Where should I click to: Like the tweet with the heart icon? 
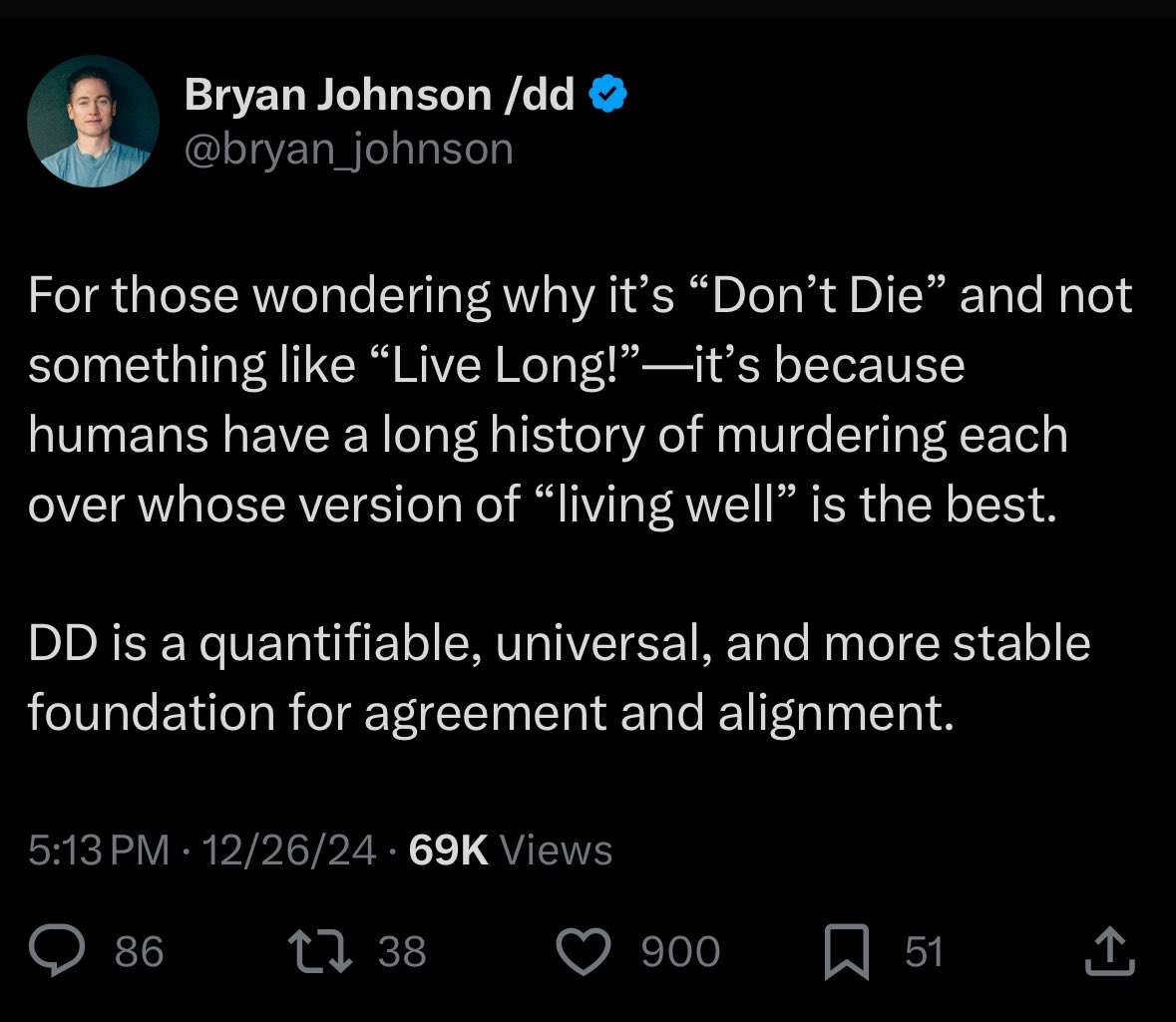pyautogui.click(x=584, y=951)
